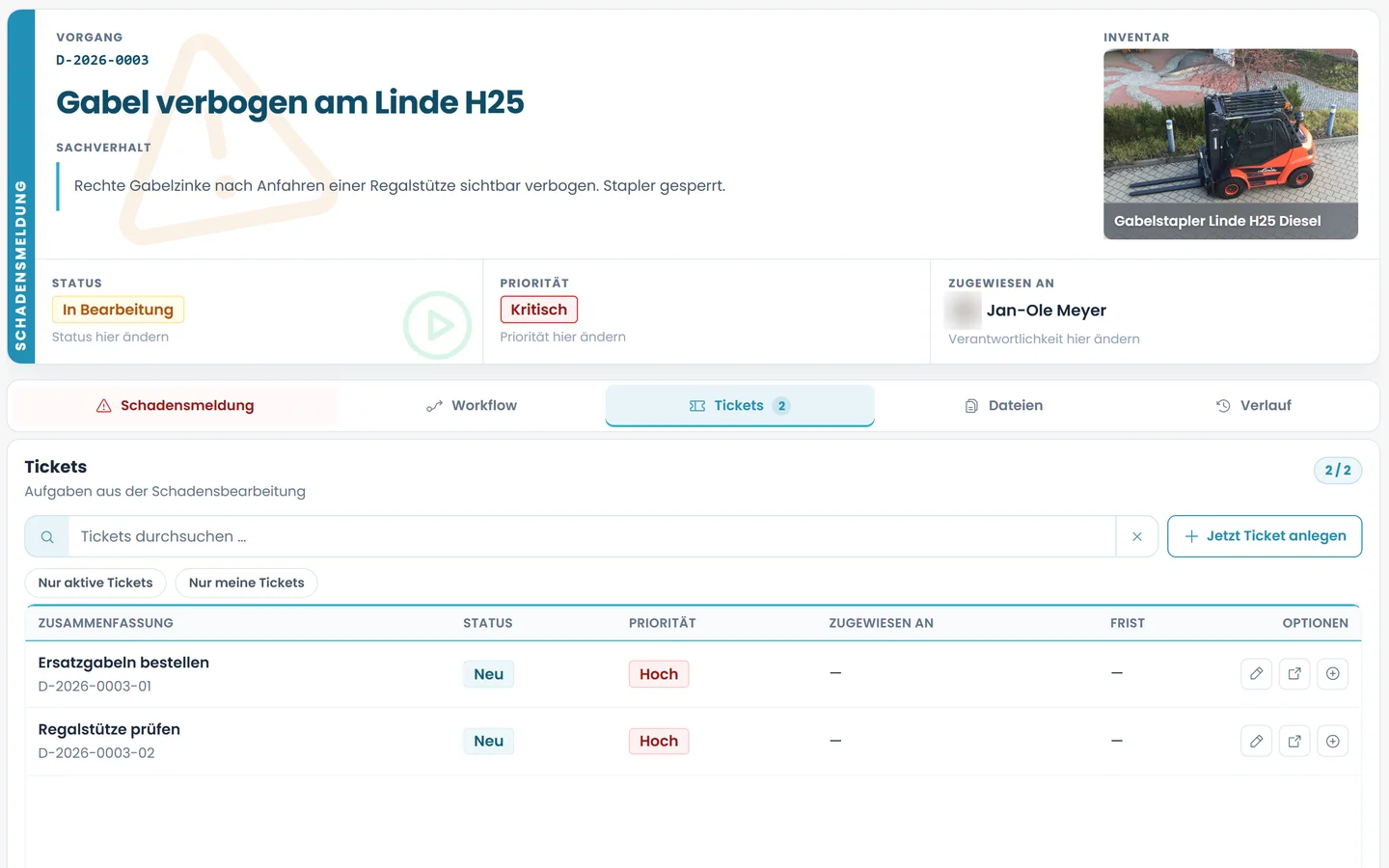Click the Zugewiesen an column header
This screenshot has width=1389, height=868.
point(882,623)
